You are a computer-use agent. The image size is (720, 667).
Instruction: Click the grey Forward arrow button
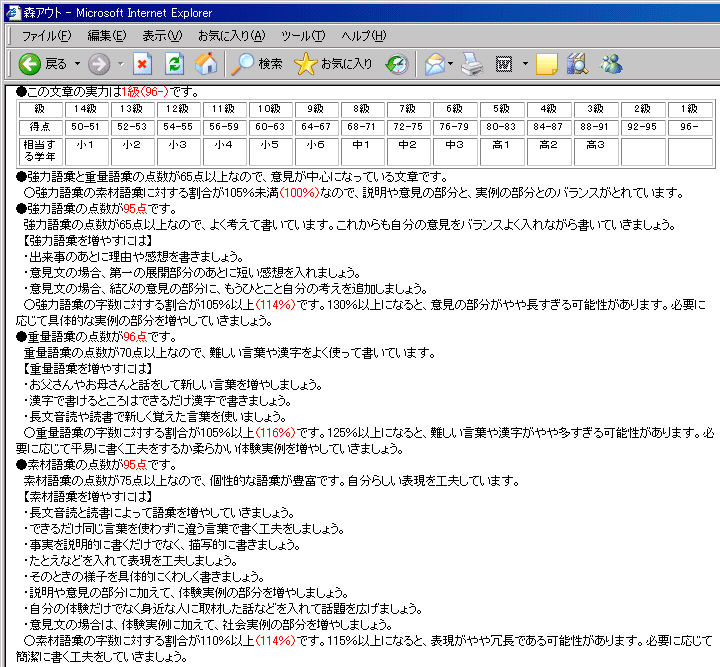tap(99, 64)
